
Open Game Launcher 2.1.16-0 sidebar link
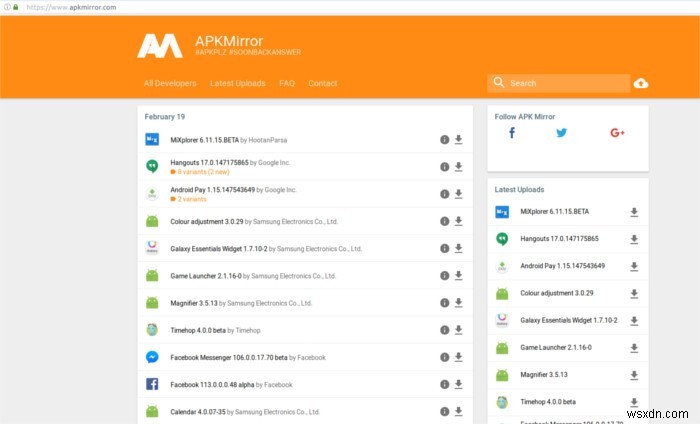556,348
